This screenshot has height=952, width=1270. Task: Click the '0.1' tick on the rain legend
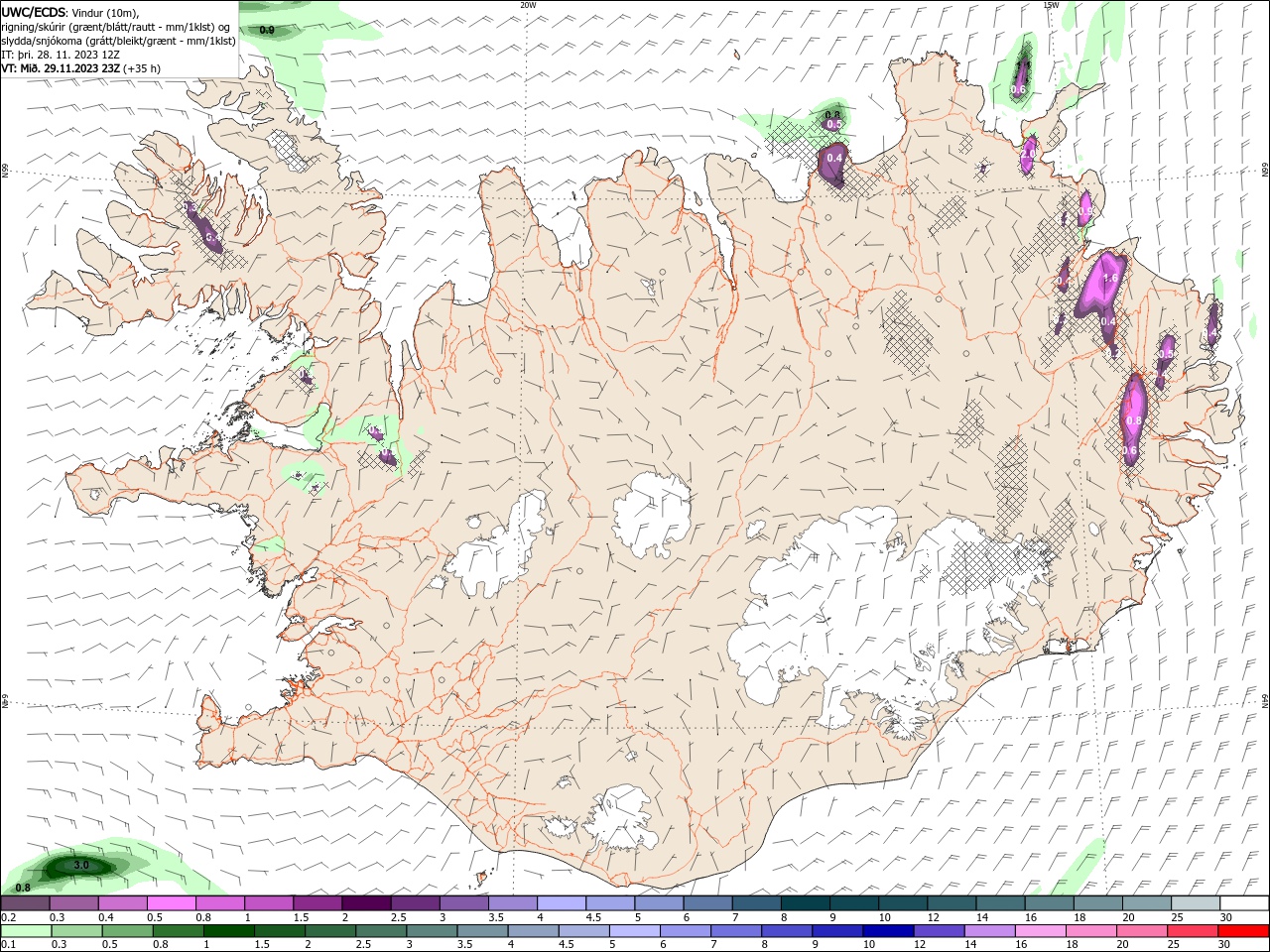pyautogui.click(x=8, y=945)
